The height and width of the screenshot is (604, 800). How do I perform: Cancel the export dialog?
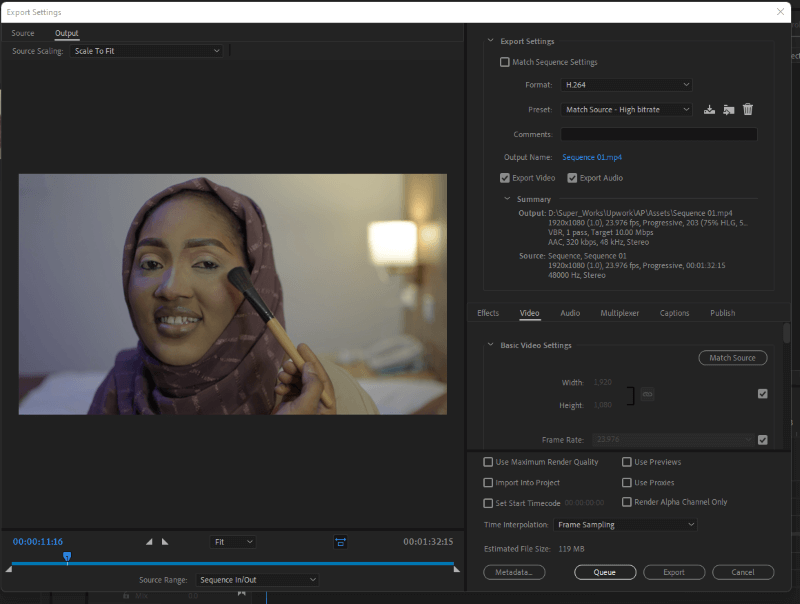[x=742, y=572]
